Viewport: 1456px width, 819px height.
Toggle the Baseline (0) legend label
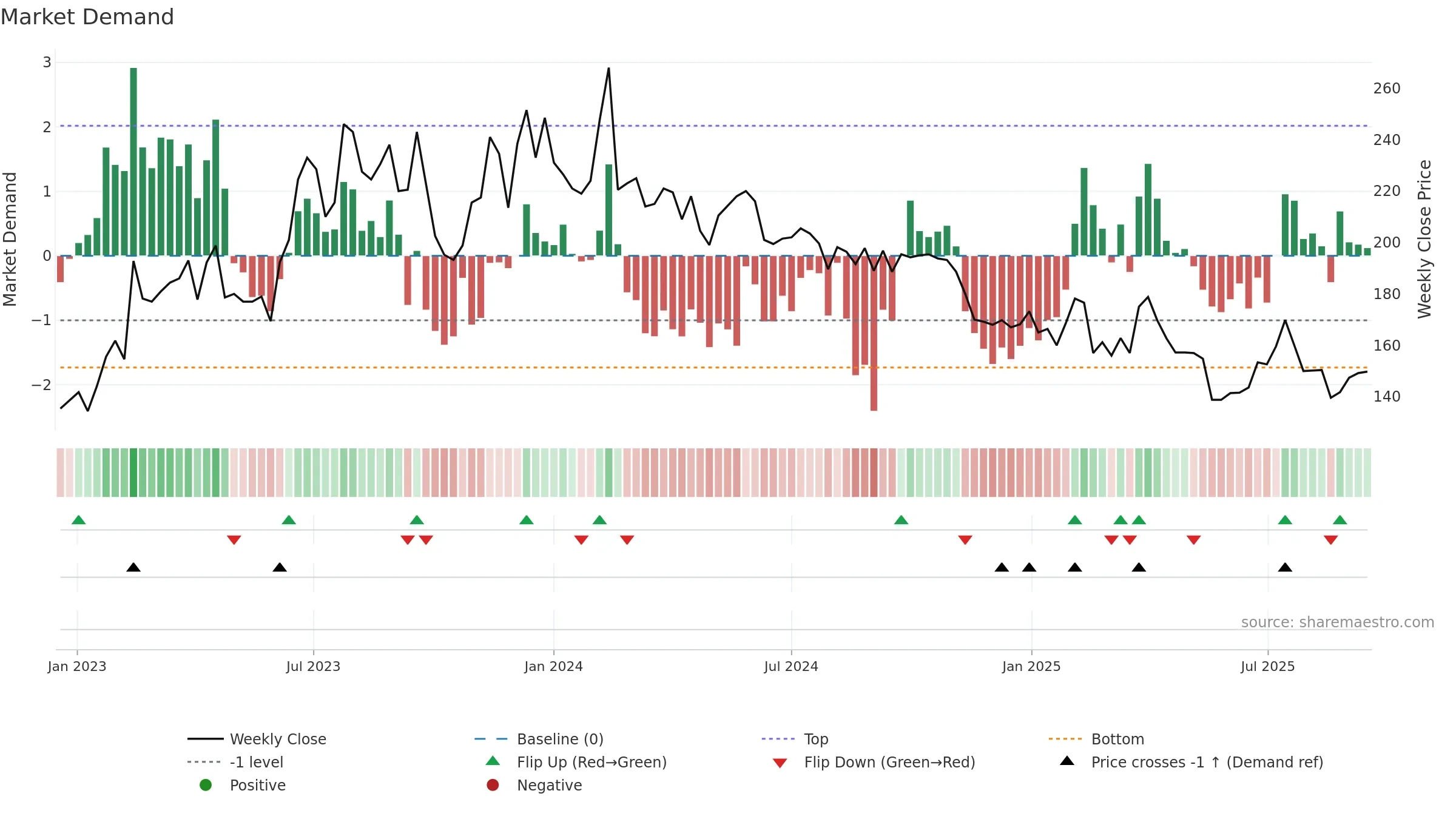[x=560, y=739]
